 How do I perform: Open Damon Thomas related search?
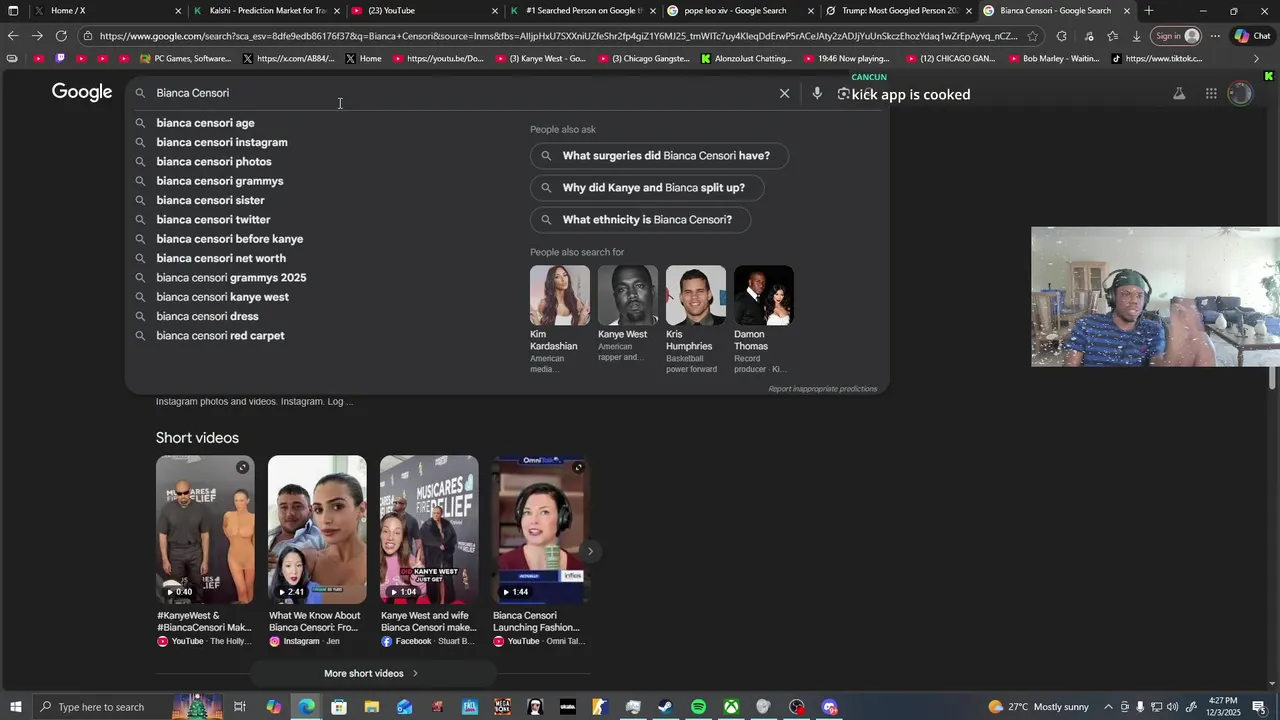point(763,320)
